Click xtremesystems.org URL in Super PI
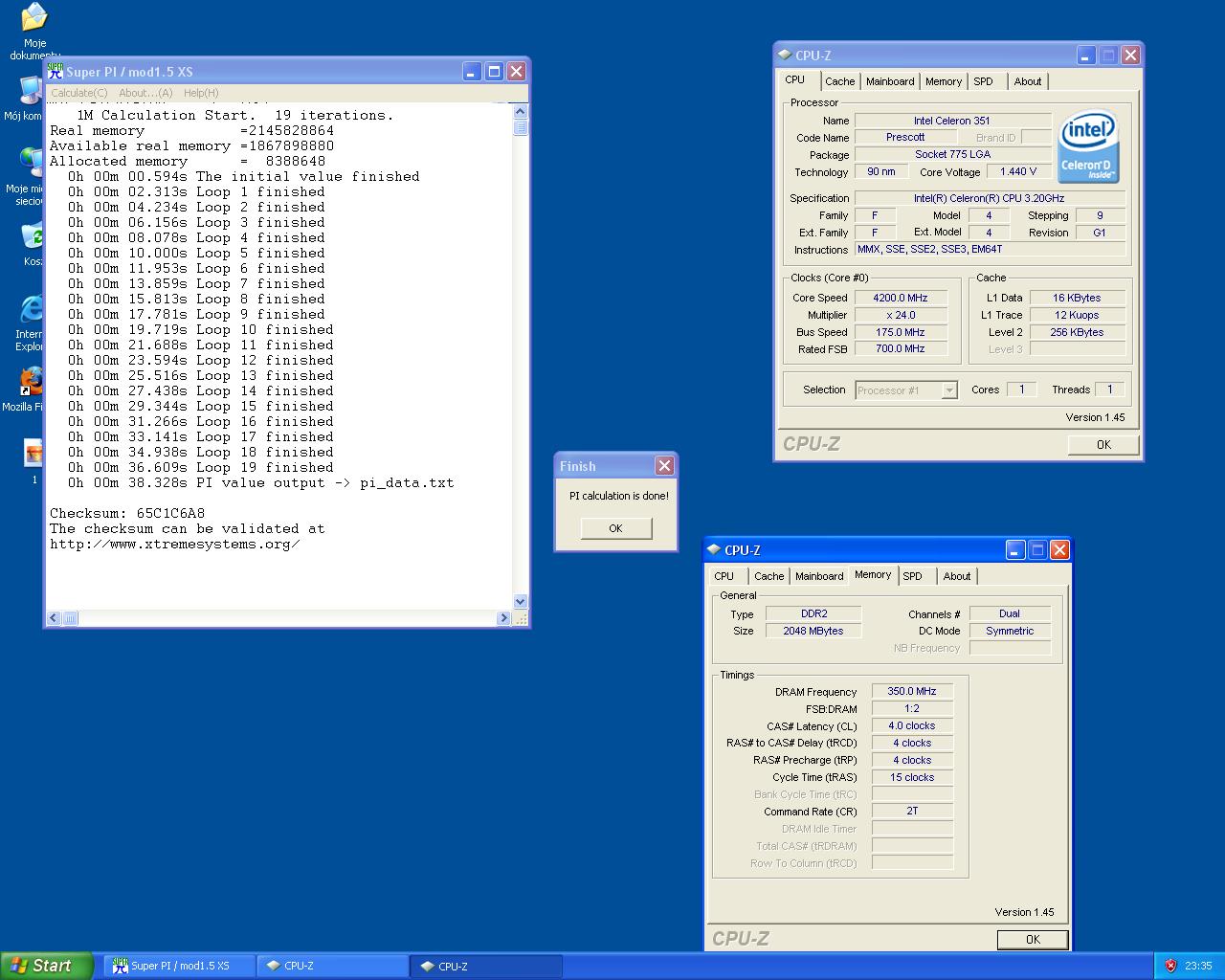Screen dimensions: 1225x980 point(175,545)
